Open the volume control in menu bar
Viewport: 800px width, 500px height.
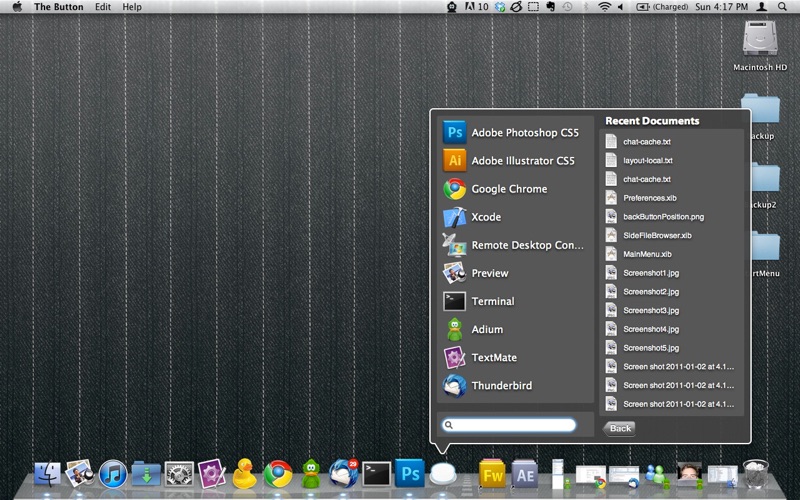621,7
